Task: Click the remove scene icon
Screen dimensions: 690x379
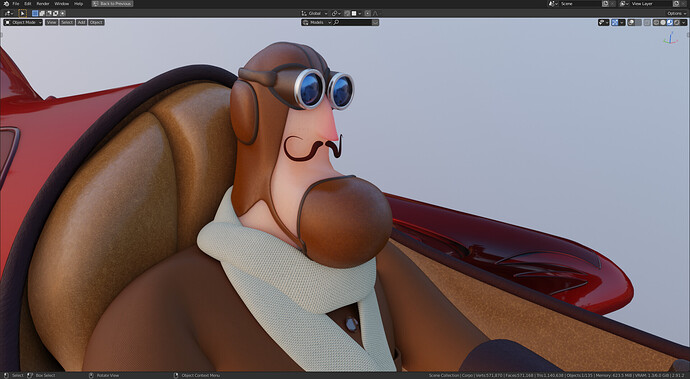Action: (613, 4)
